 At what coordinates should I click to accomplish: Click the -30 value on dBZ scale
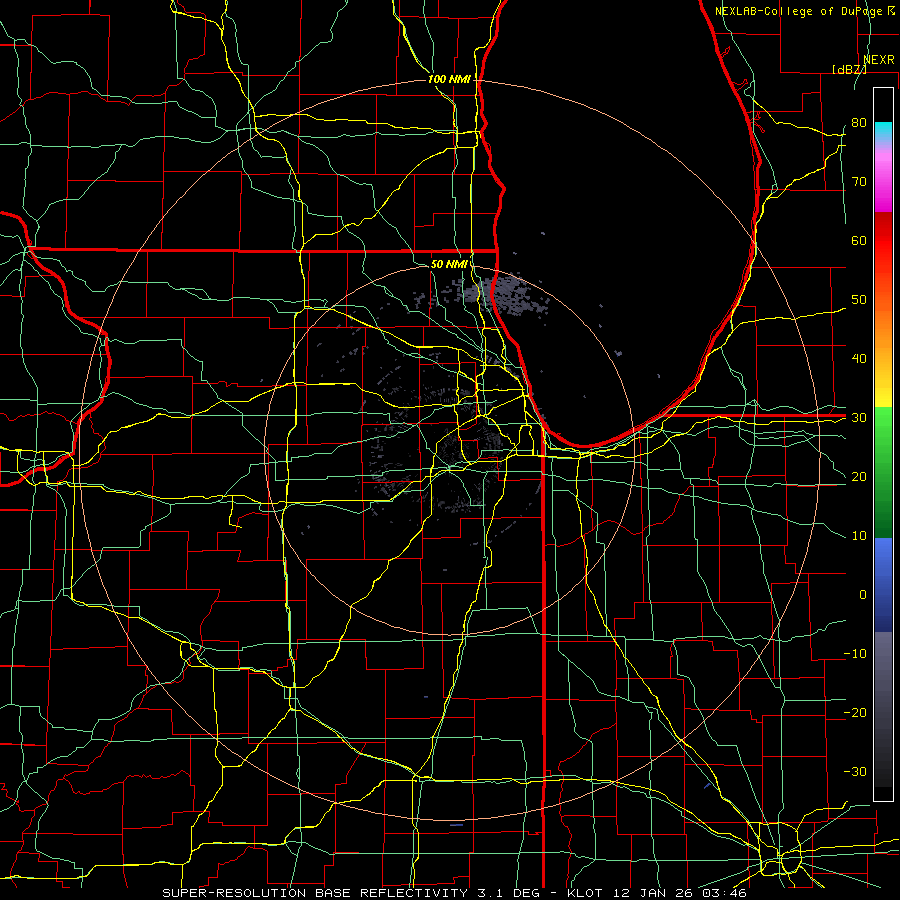855,771
